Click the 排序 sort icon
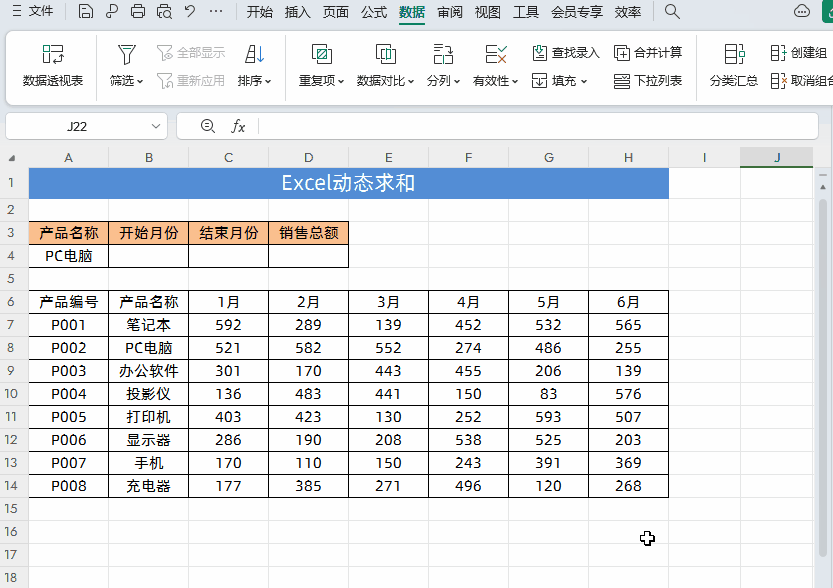 tap(254, 54)
